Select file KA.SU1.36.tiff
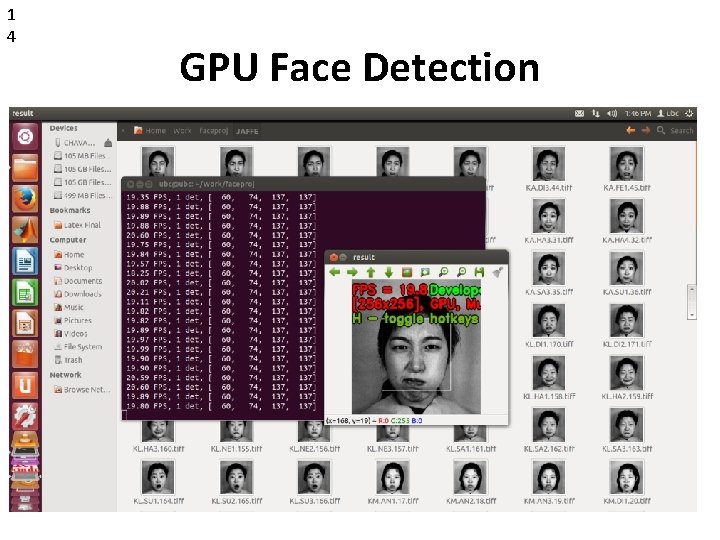 627,273
